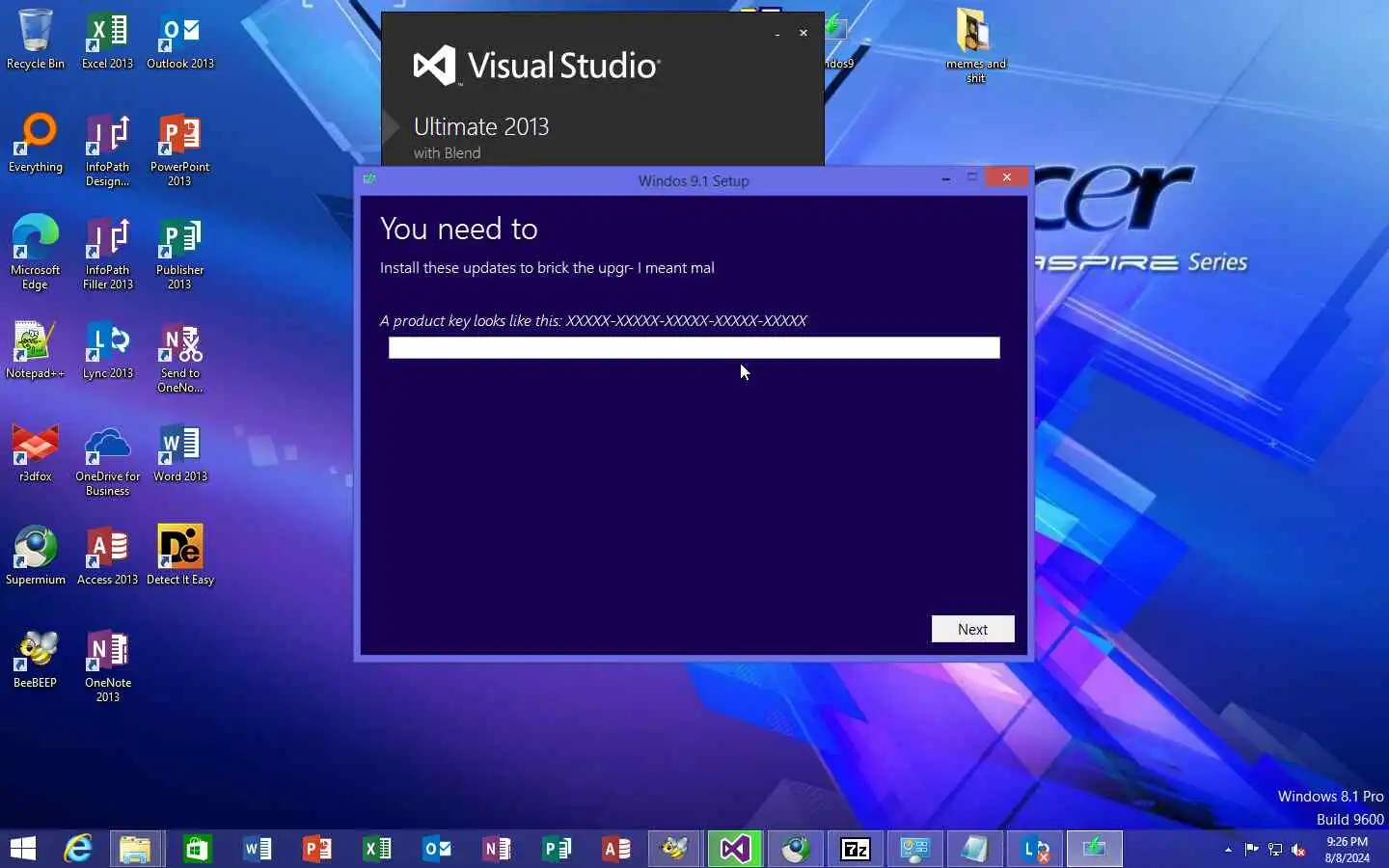Viewport: 1389px width, 868px height.
Task: Open File Explorer from the taskbar
Action: pos(136,849)
